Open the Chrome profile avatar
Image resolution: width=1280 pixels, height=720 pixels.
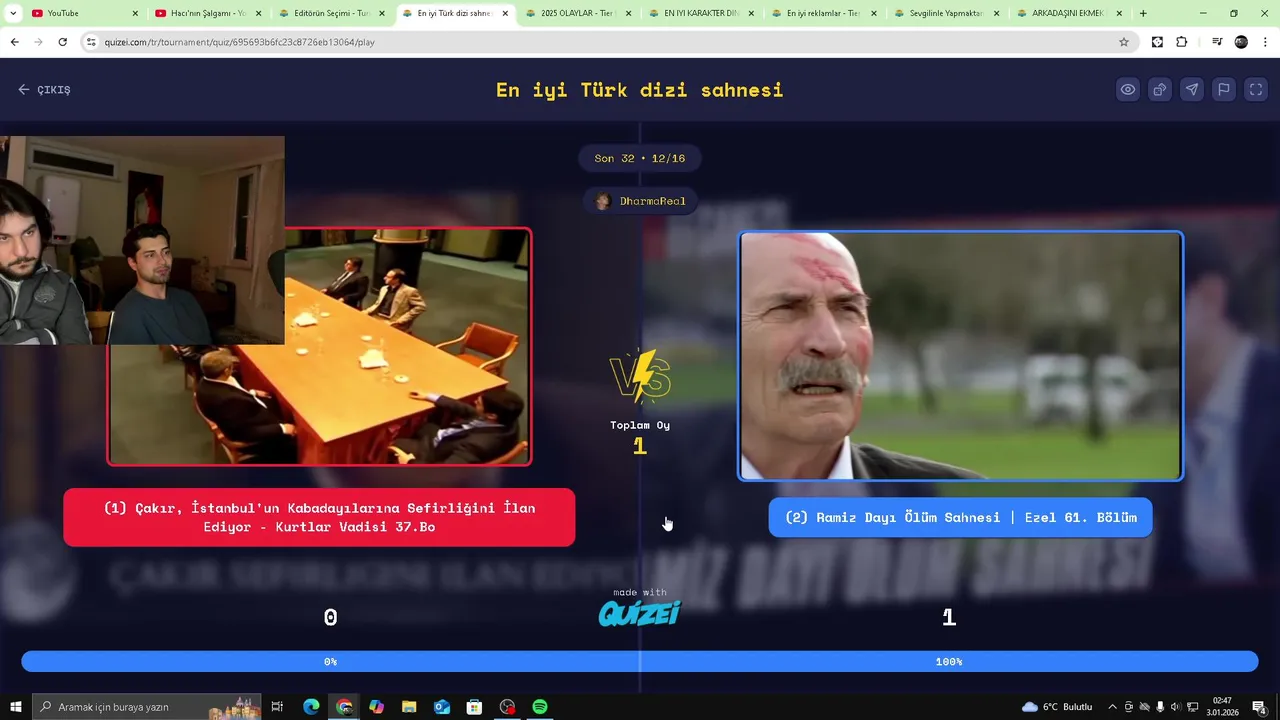coord(1241,42)
